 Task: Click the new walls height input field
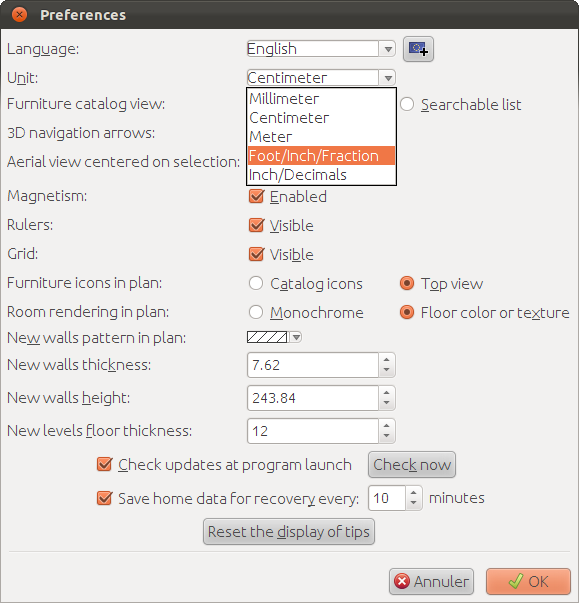(313, 398)
